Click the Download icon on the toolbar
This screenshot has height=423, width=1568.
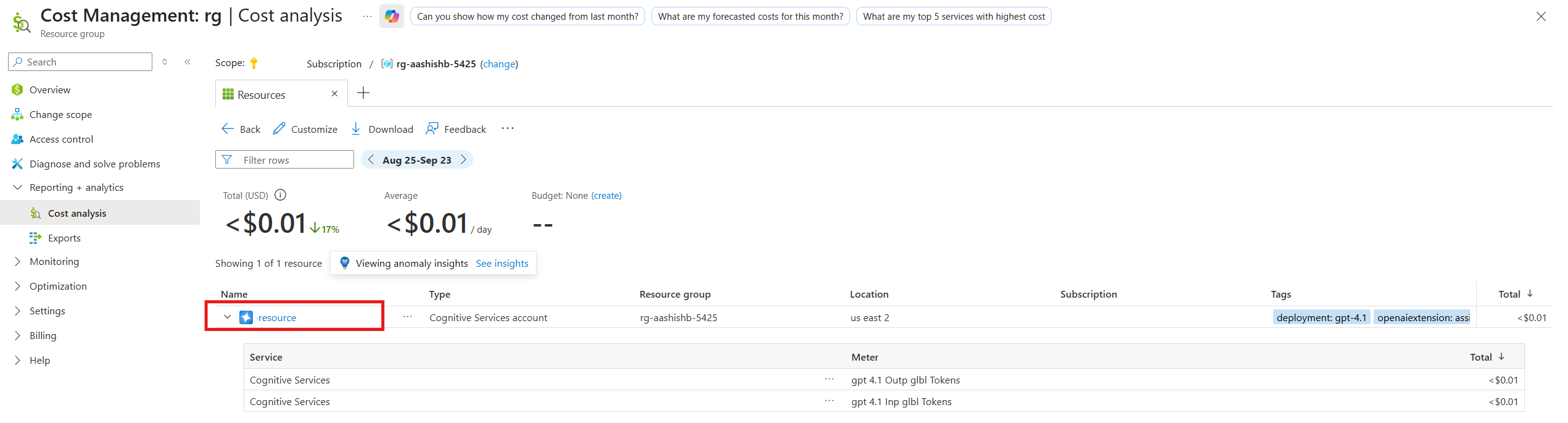pos(357,128)
